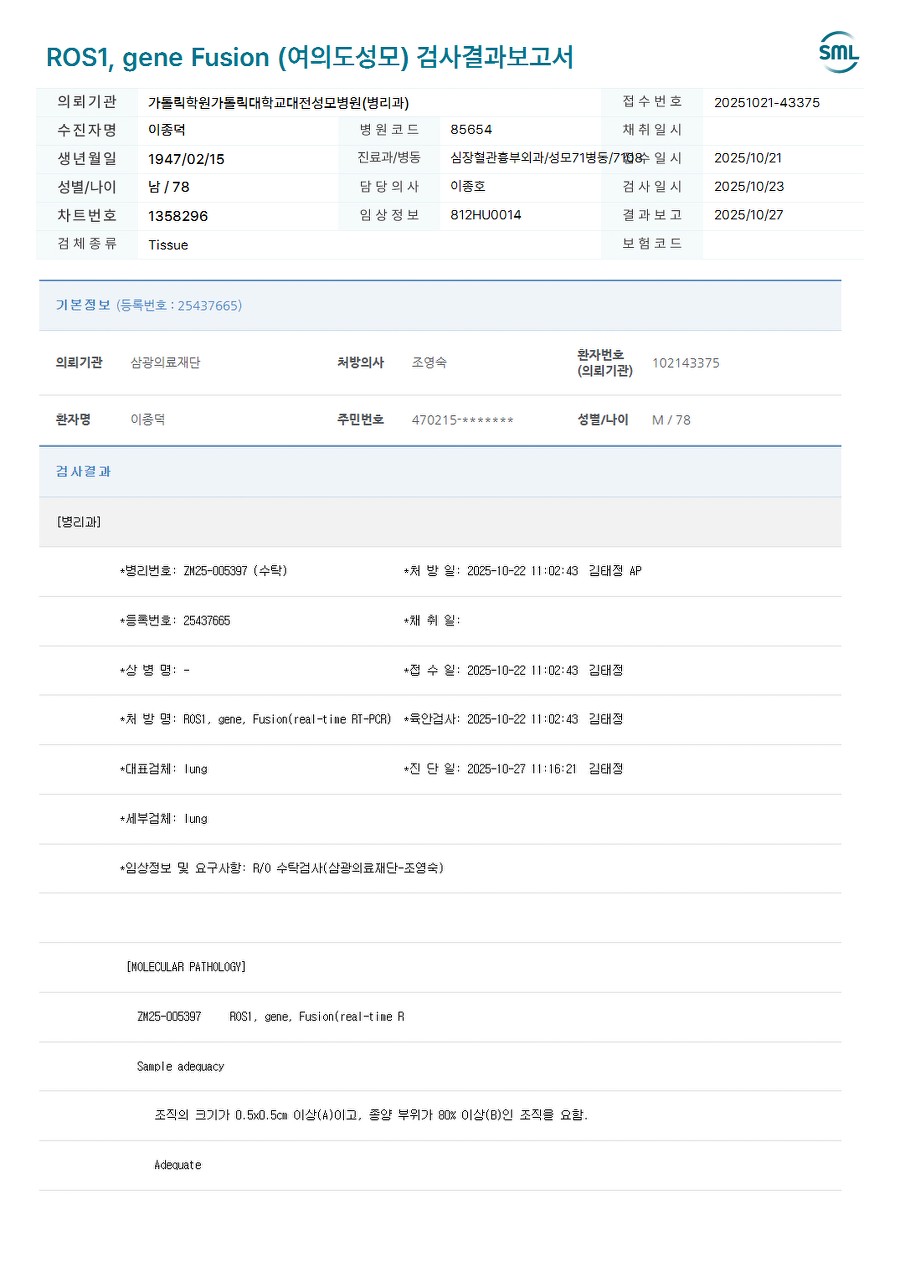
Task: Select test date 2025/10/23
Action: pyautogui.click(x=749, y=186)
